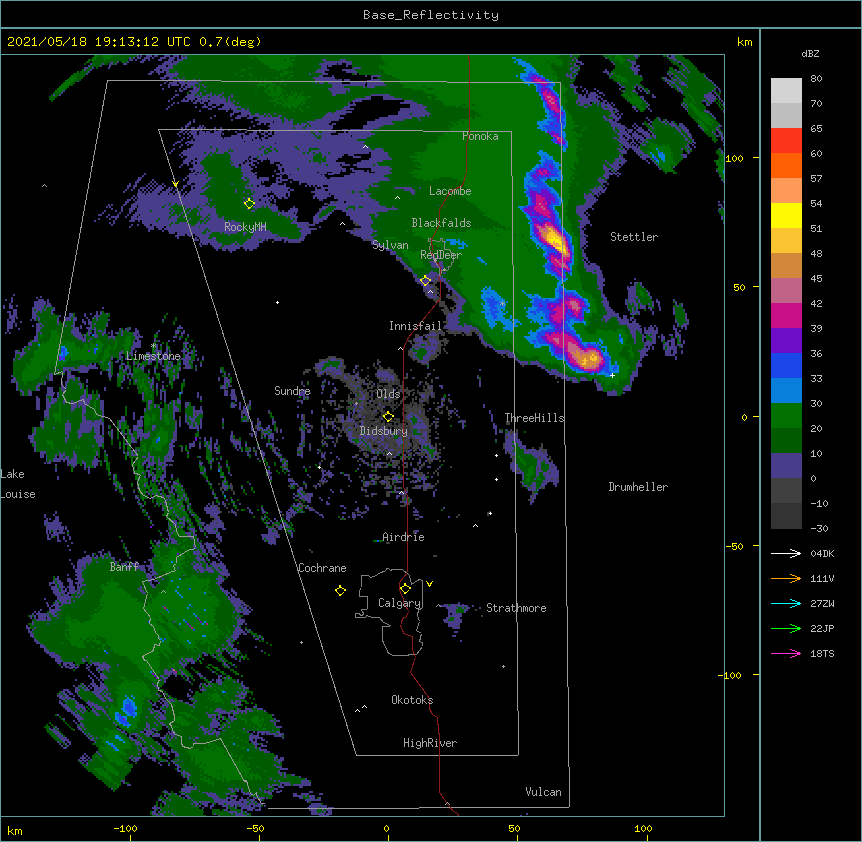Screen dimensions: 862x842
Task: Click the dBZ legend heading
Action: click(810, 54)
